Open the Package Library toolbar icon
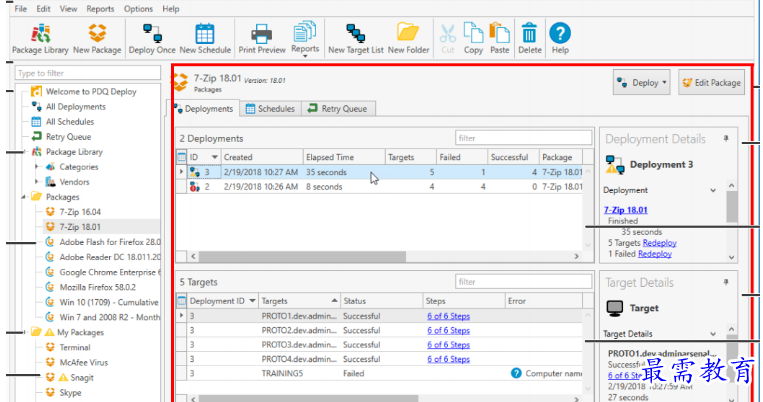Viewport: 763px width, 402px height. coord(40,38)
